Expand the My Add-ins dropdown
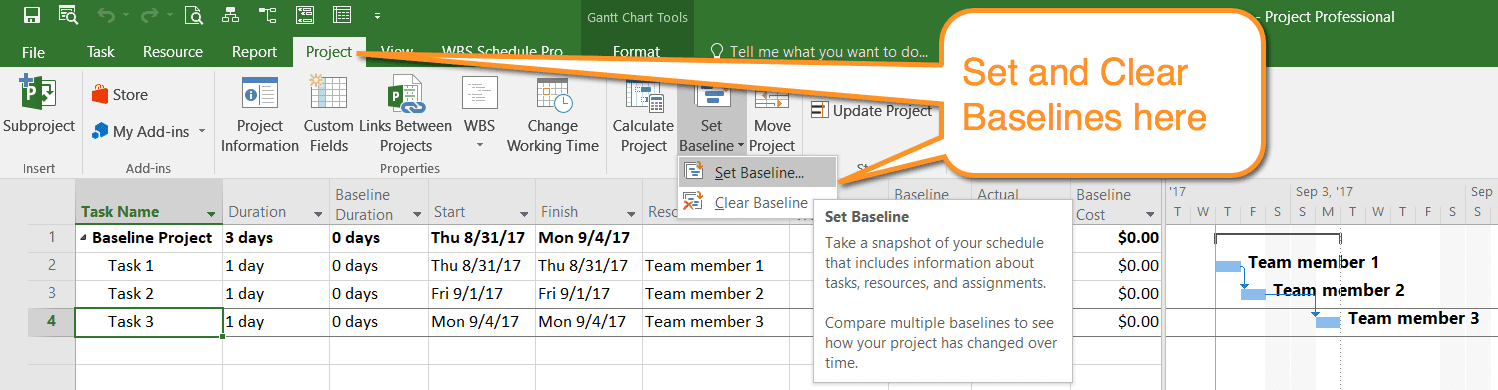 pyautogui.click(x=201, y=131)
